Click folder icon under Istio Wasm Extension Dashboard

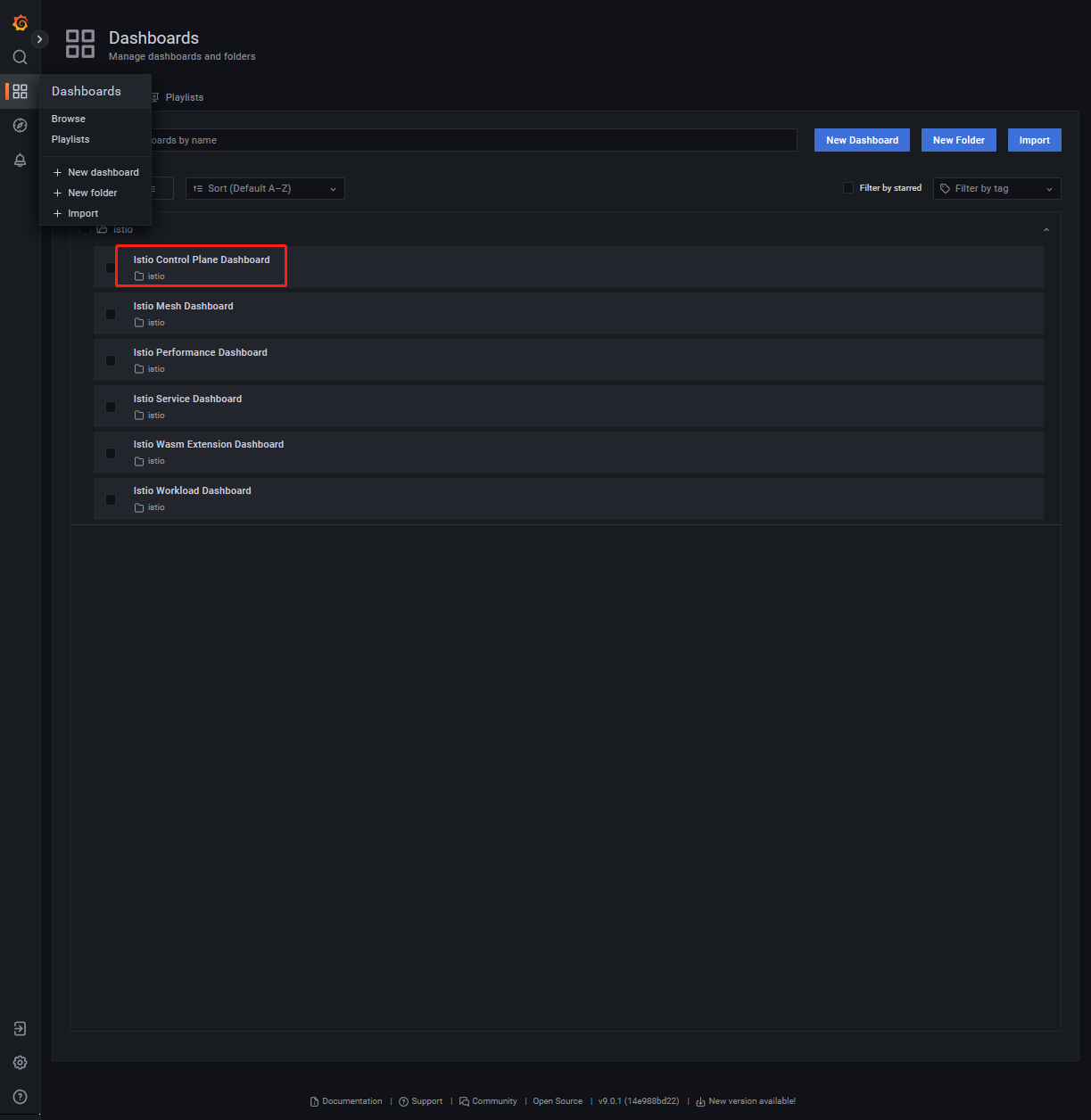pyautogui.click(x=139, y=461)
